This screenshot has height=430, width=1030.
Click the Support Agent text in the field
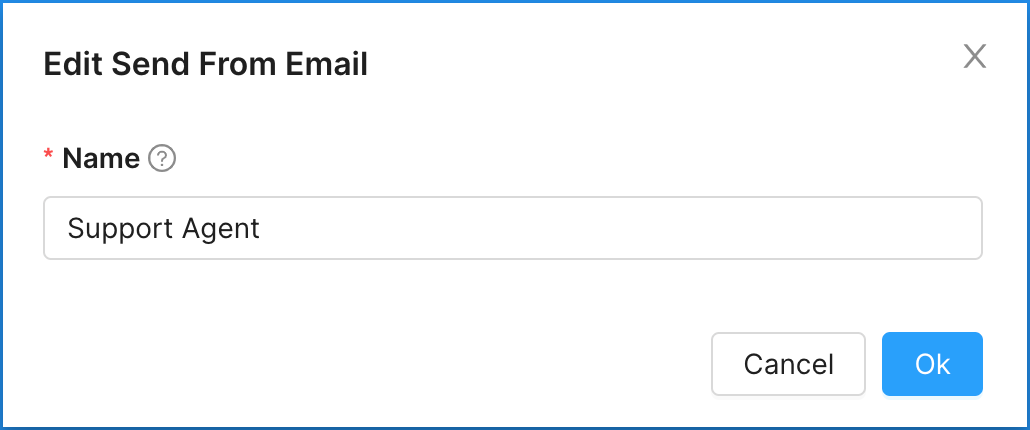[x=164, y=229]
